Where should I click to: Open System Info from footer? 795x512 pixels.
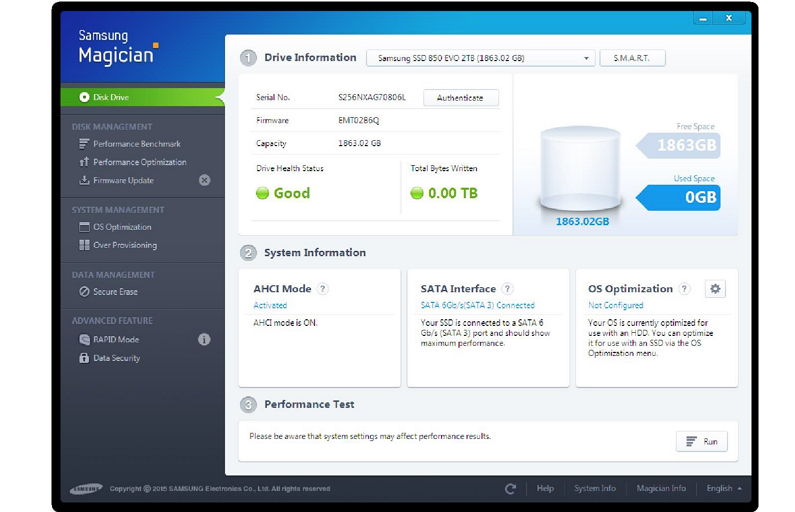coord(595,489)
